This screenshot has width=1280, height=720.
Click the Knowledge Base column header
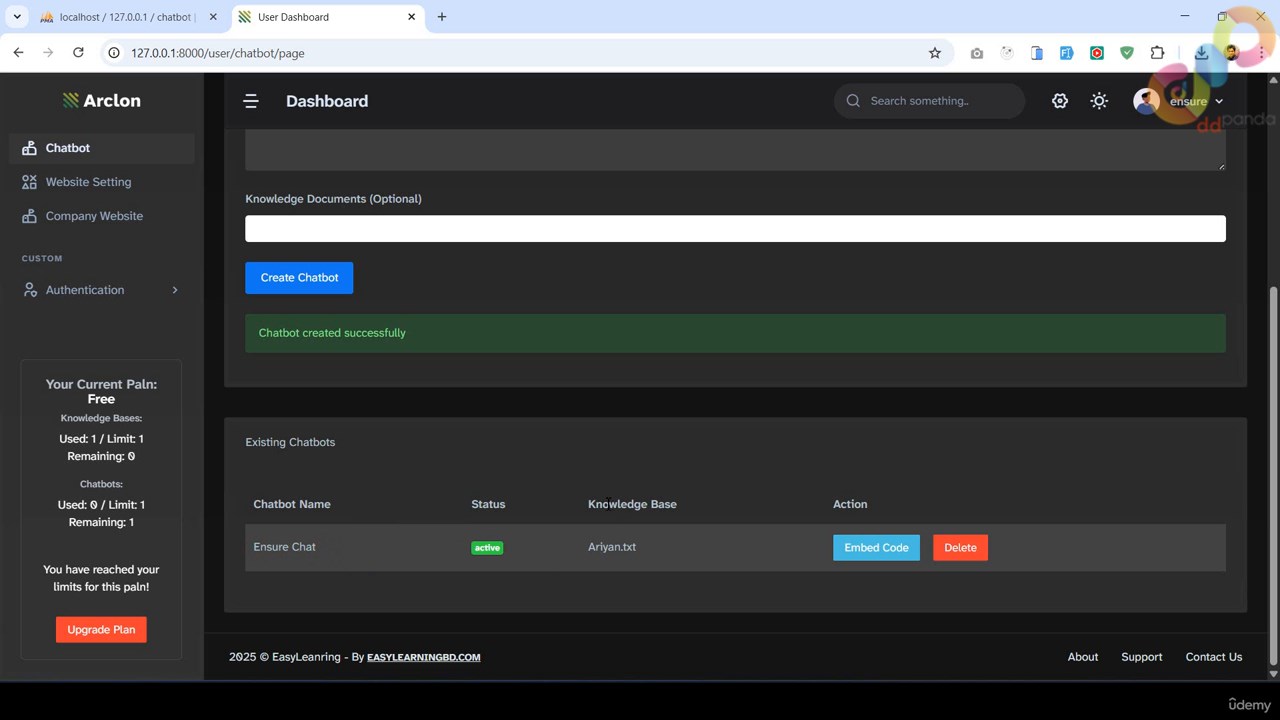click(632, 504)
